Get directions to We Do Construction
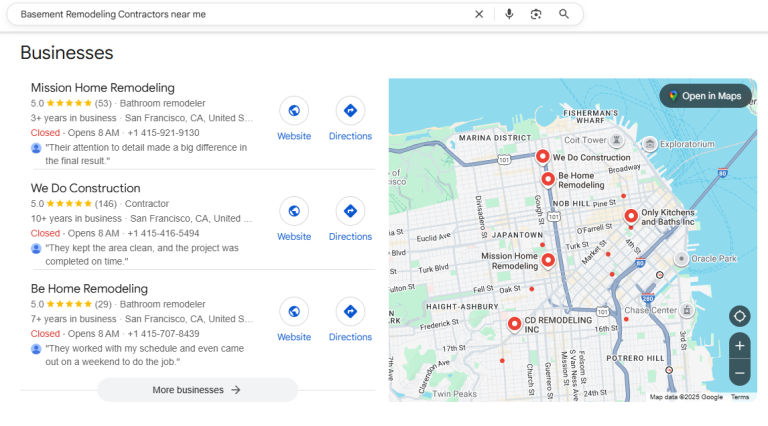 [350, 211]
